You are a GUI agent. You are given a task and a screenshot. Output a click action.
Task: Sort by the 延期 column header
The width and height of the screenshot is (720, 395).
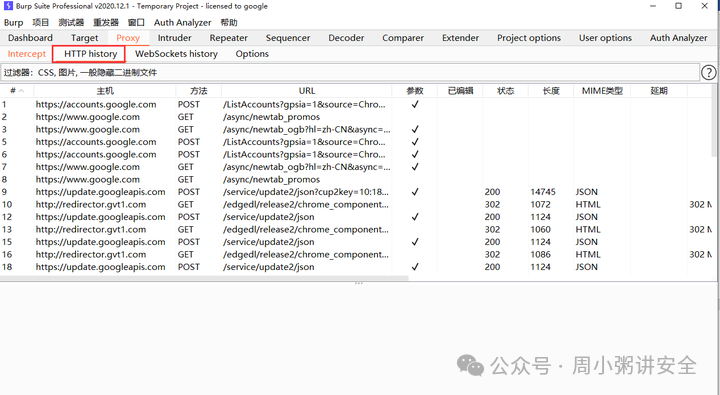pos(659,91)
